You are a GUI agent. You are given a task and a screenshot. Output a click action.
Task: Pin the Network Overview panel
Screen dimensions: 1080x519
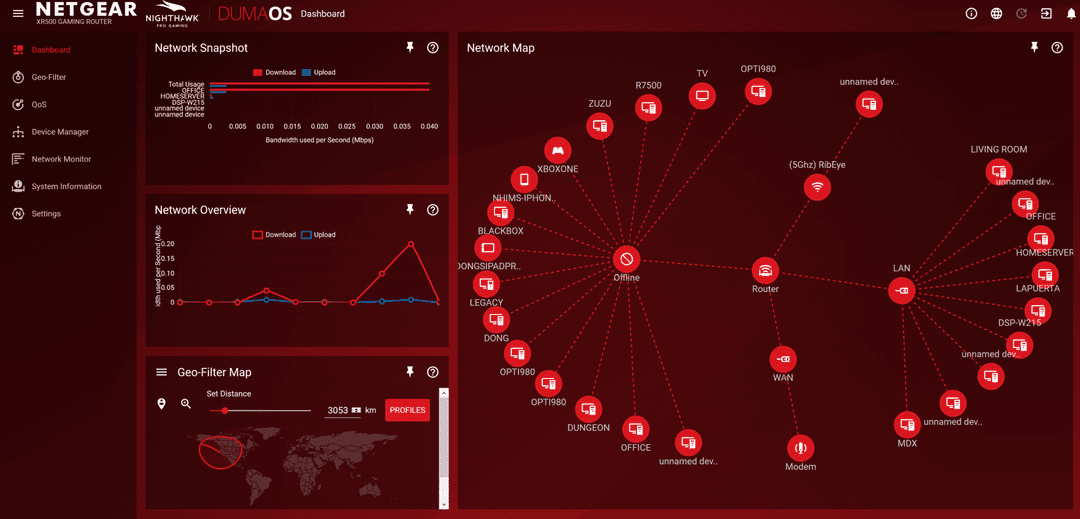(x=411, y=209)
